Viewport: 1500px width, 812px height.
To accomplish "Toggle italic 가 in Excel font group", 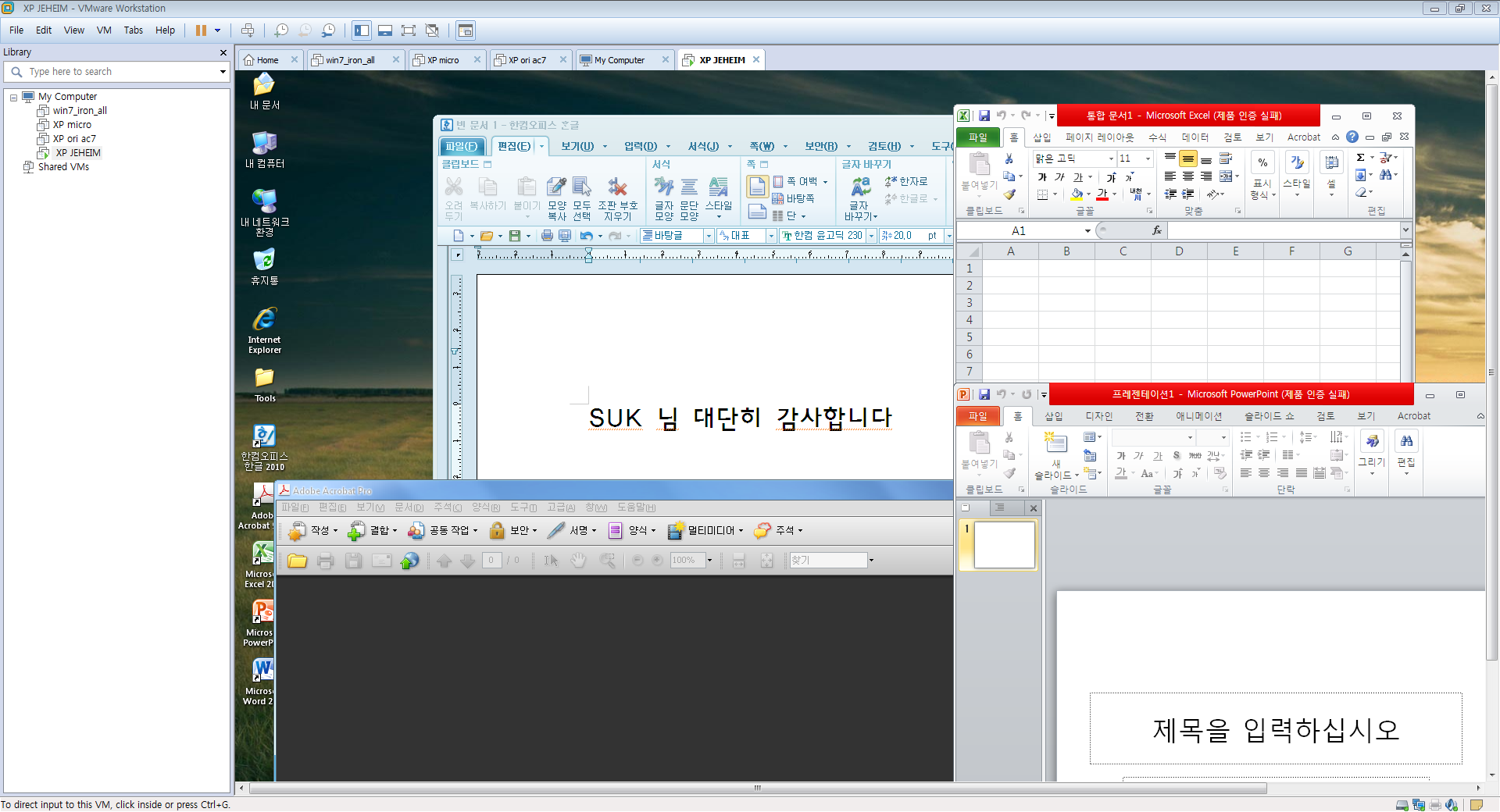I will click(x=1059, y=177).
